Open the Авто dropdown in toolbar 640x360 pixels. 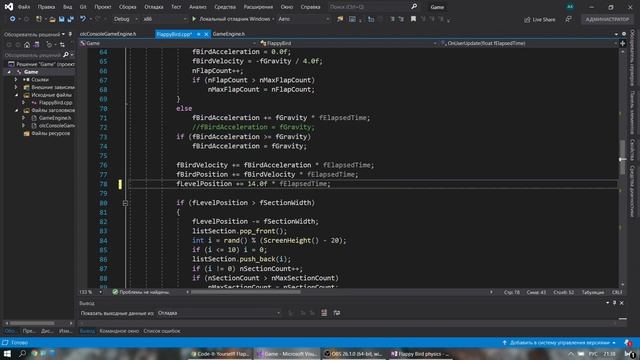[304, 19]
